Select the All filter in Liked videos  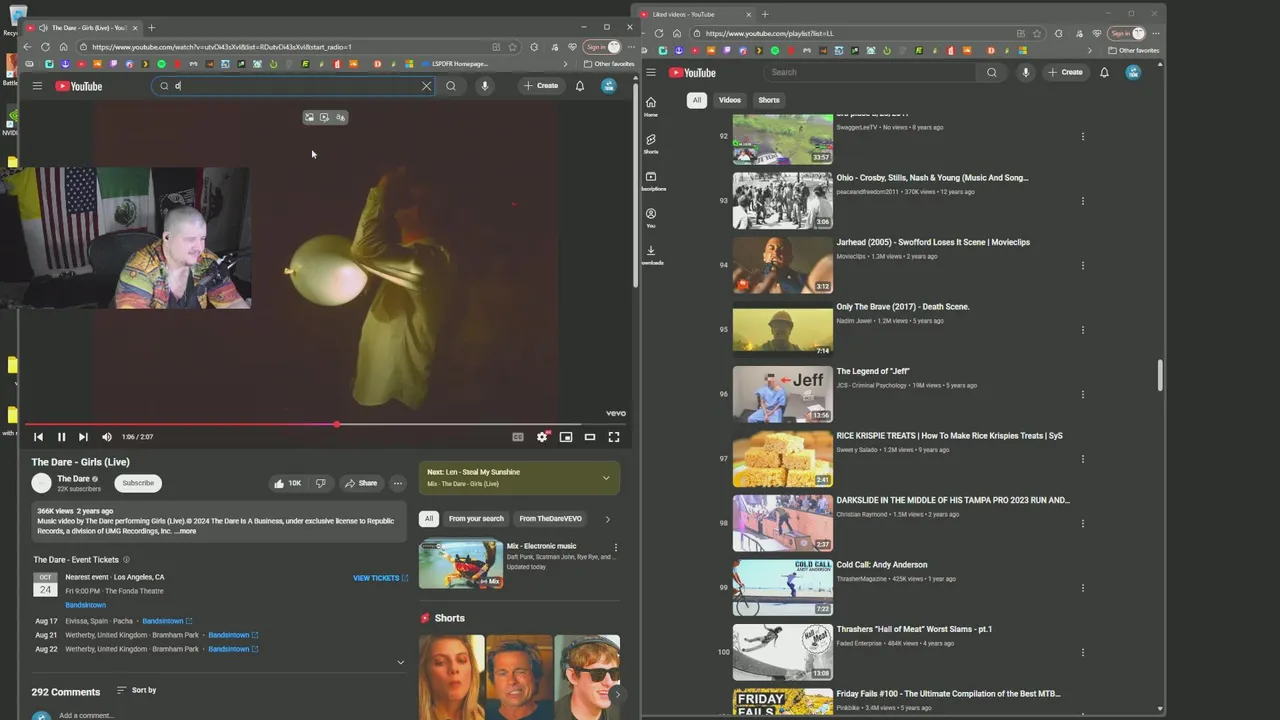[696, 100]
